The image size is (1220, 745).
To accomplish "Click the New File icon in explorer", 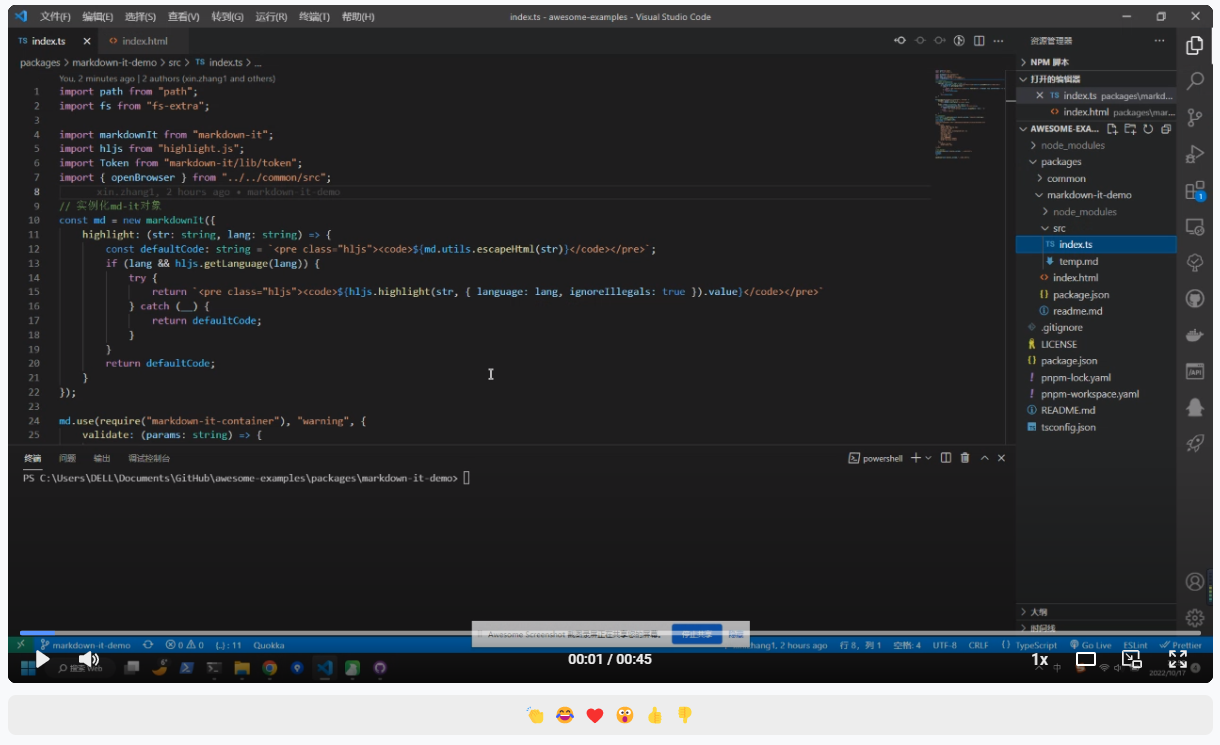I will pyautogui.click(x=1112, y=129).
